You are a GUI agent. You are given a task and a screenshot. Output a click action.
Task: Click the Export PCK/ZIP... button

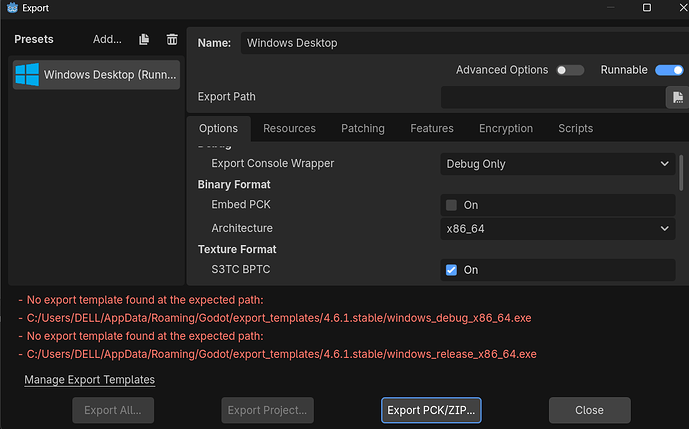coord(431,411)
